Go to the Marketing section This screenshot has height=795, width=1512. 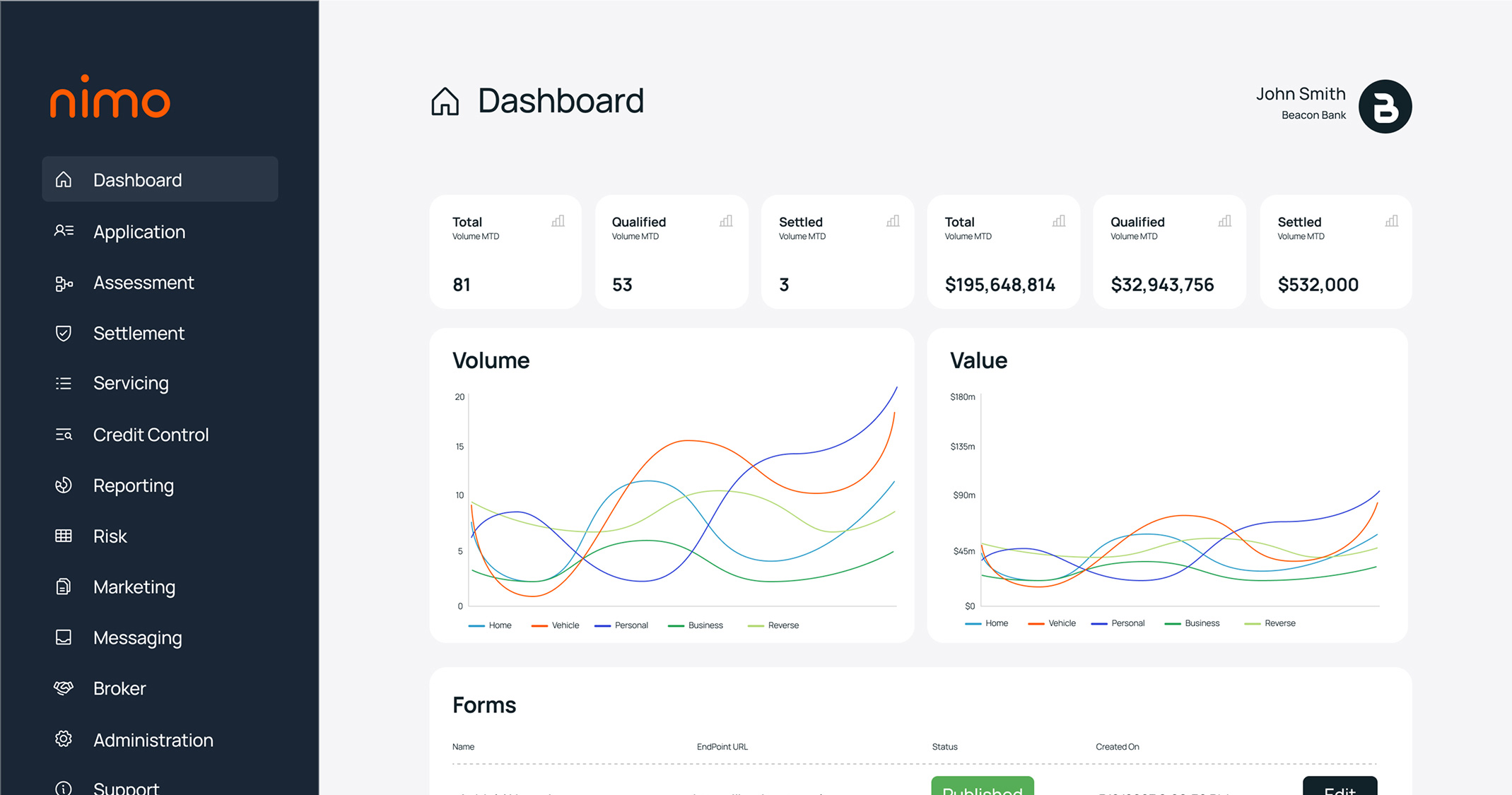coord(134,587)
